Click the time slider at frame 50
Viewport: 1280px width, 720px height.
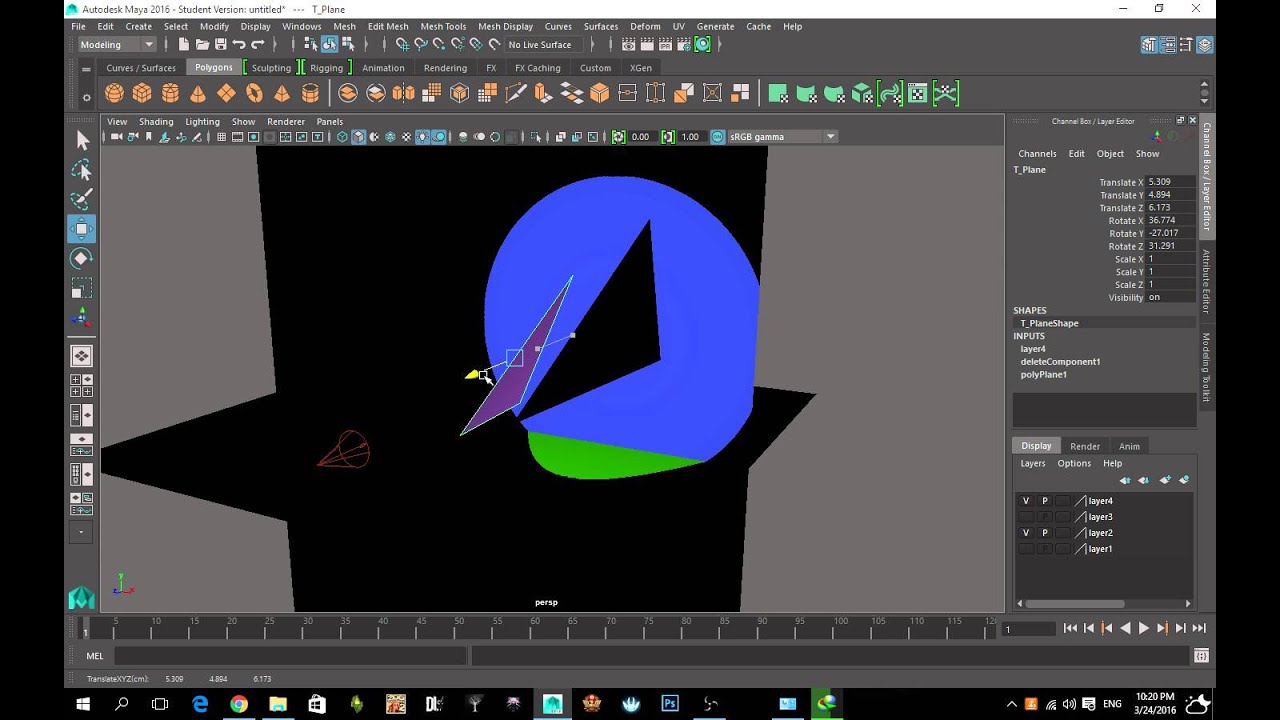click(459, 628)
